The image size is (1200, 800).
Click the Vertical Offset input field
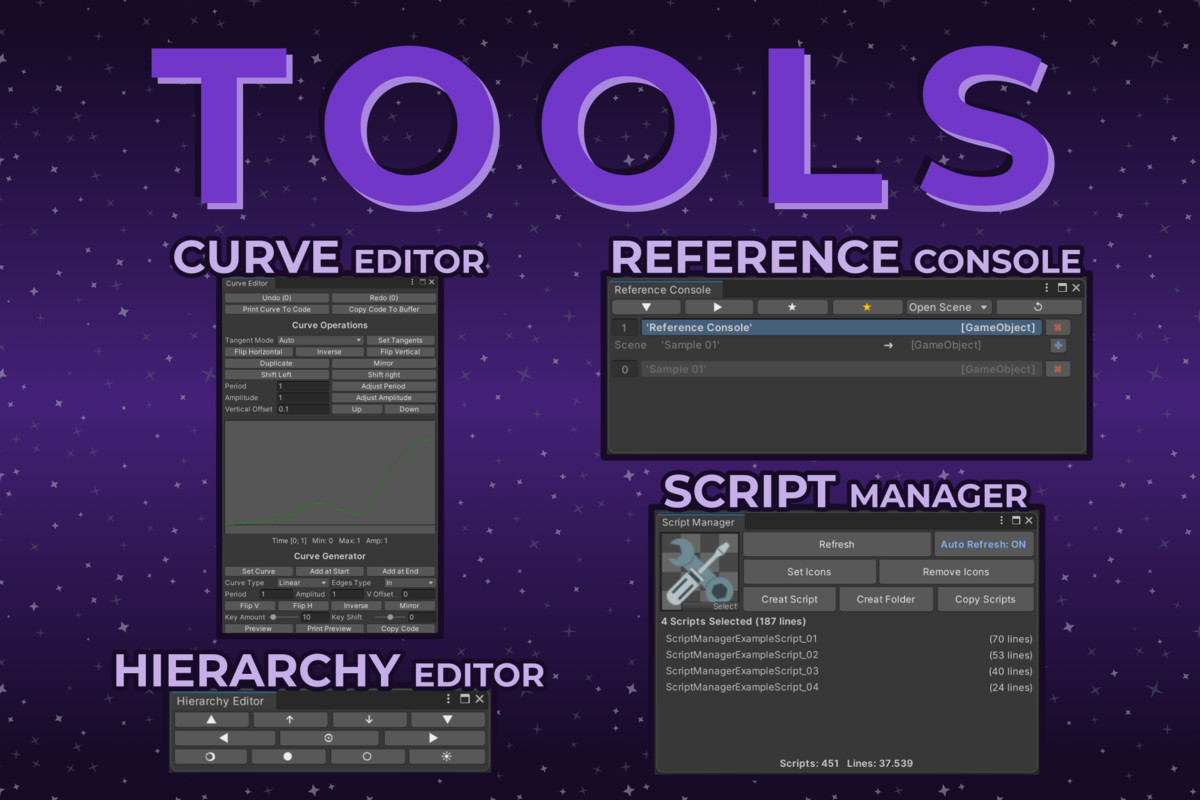point(303,409)
